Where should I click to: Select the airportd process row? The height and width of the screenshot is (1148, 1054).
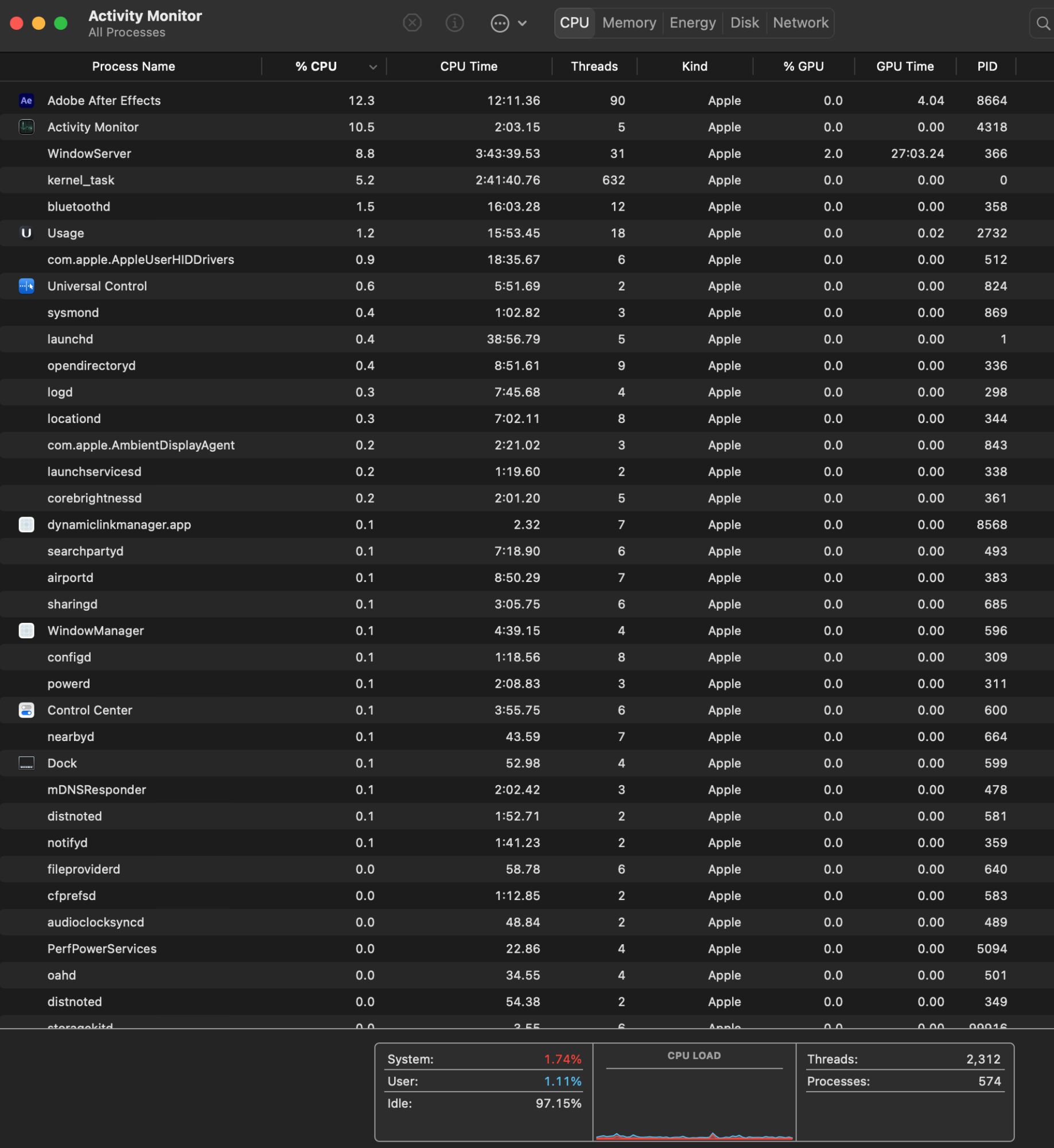[x=527, y=577]
